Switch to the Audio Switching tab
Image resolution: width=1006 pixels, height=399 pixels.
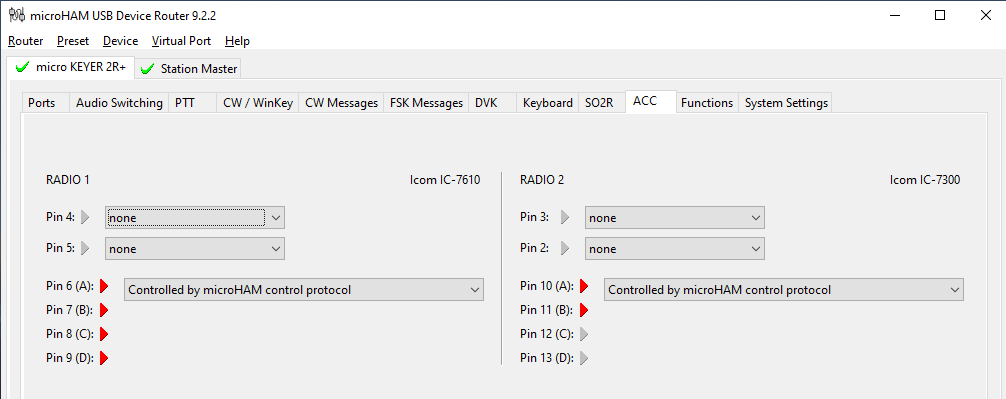119,103
